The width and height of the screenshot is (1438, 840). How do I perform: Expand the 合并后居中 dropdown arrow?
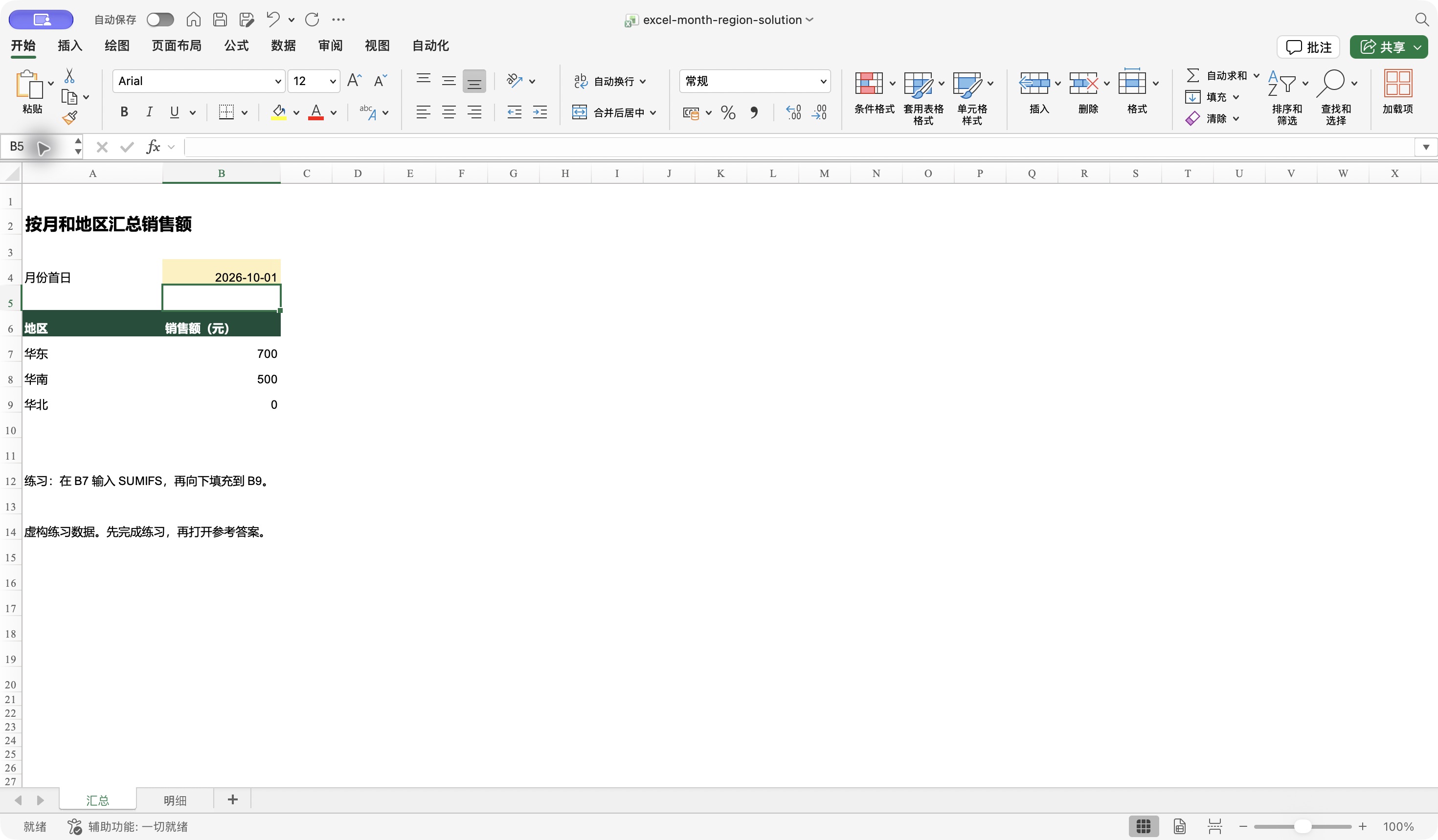pyautogui.click(x=653, y=113)
